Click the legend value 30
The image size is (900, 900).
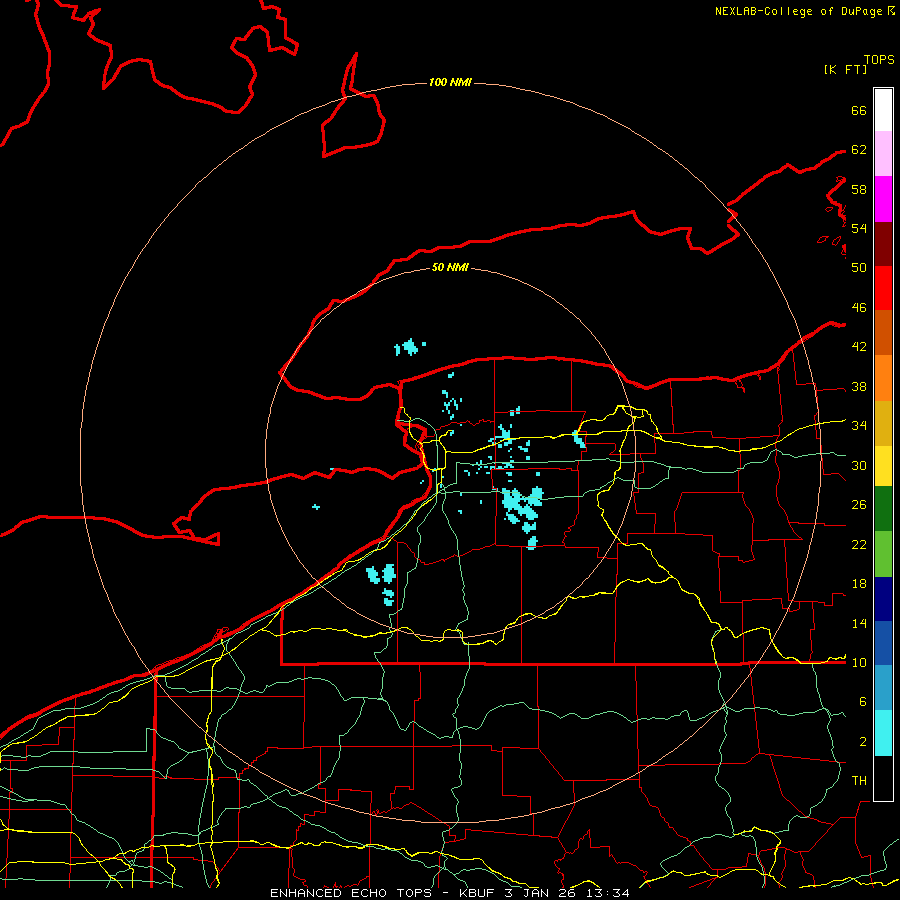859,465
